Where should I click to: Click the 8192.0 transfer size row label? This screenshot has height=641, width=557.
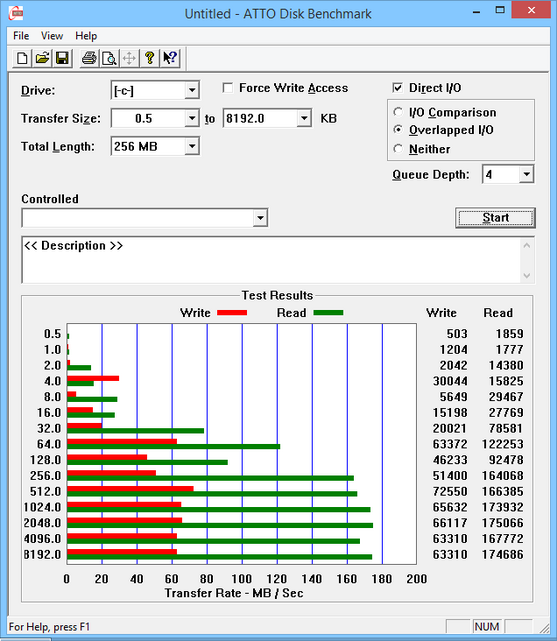tap(42, 555)
